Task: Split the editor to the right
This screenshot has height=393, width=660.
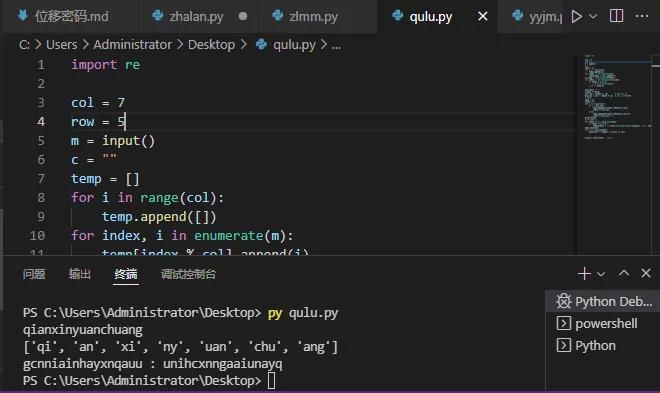Action: pyautogui.click(x=616, y=16)
